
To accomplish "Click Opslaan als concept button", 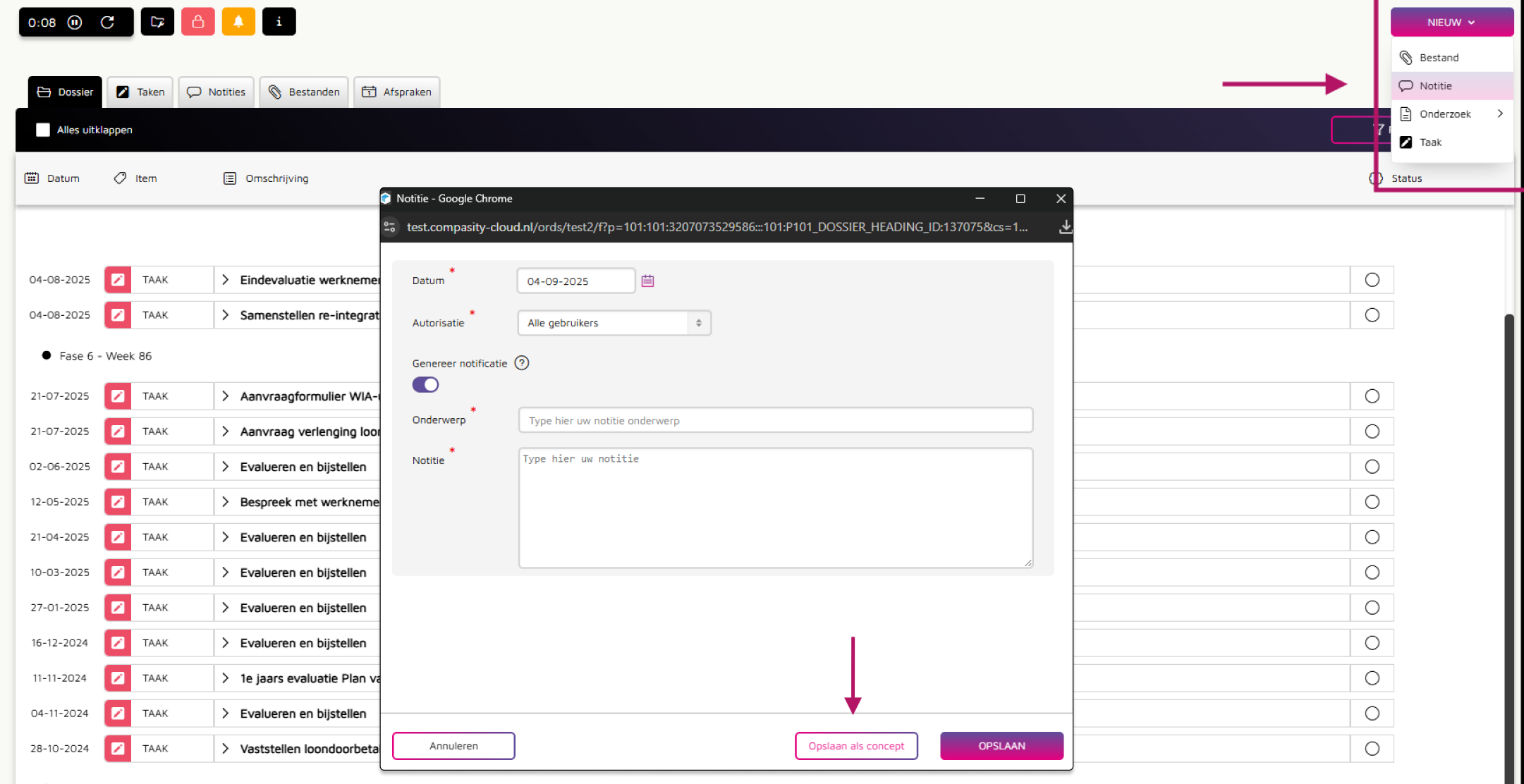I will [855, 746].
